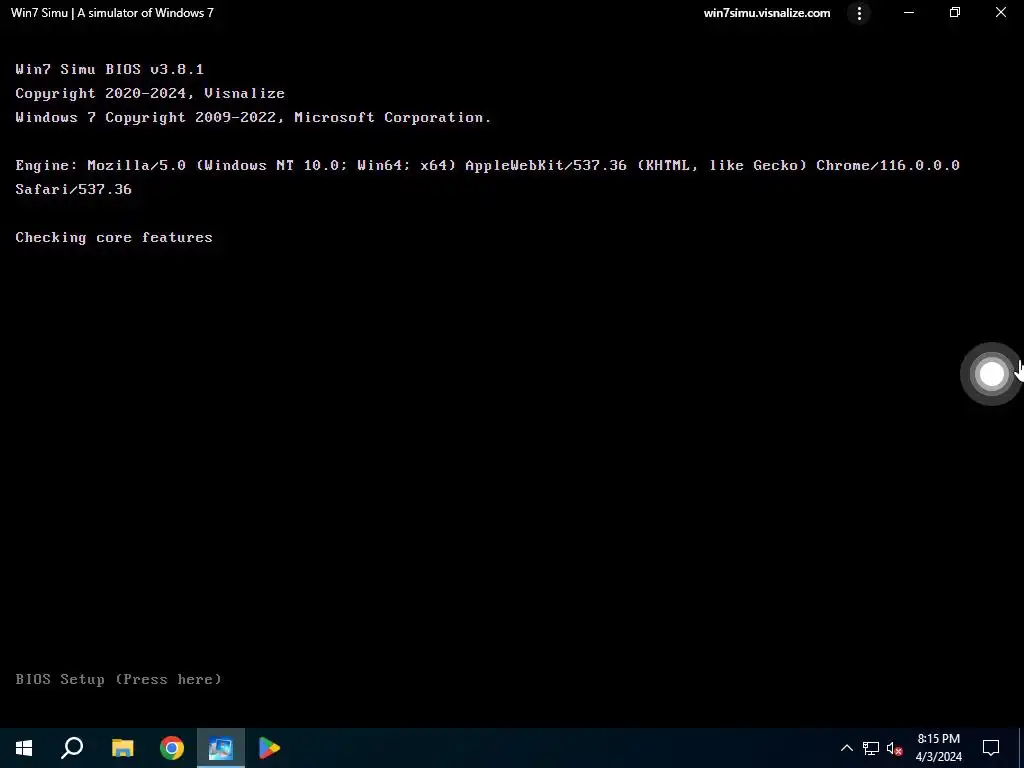The height and width of the screenshot is (768, 1024).
Task: Open the network status tray icon
Action: 871,748
